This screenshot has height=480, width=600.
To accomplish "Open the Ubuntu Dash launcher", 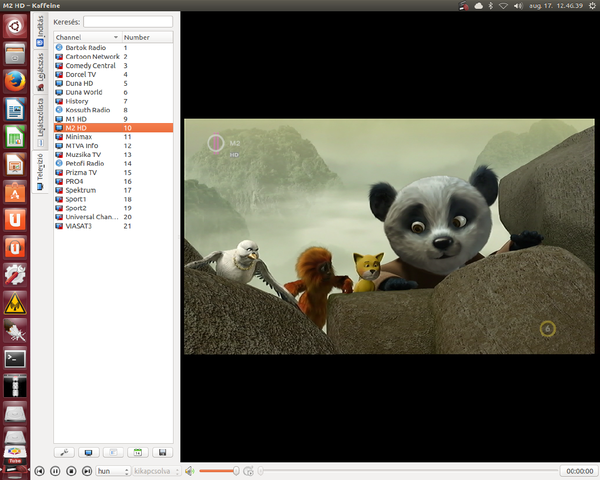I will [15, 26].
